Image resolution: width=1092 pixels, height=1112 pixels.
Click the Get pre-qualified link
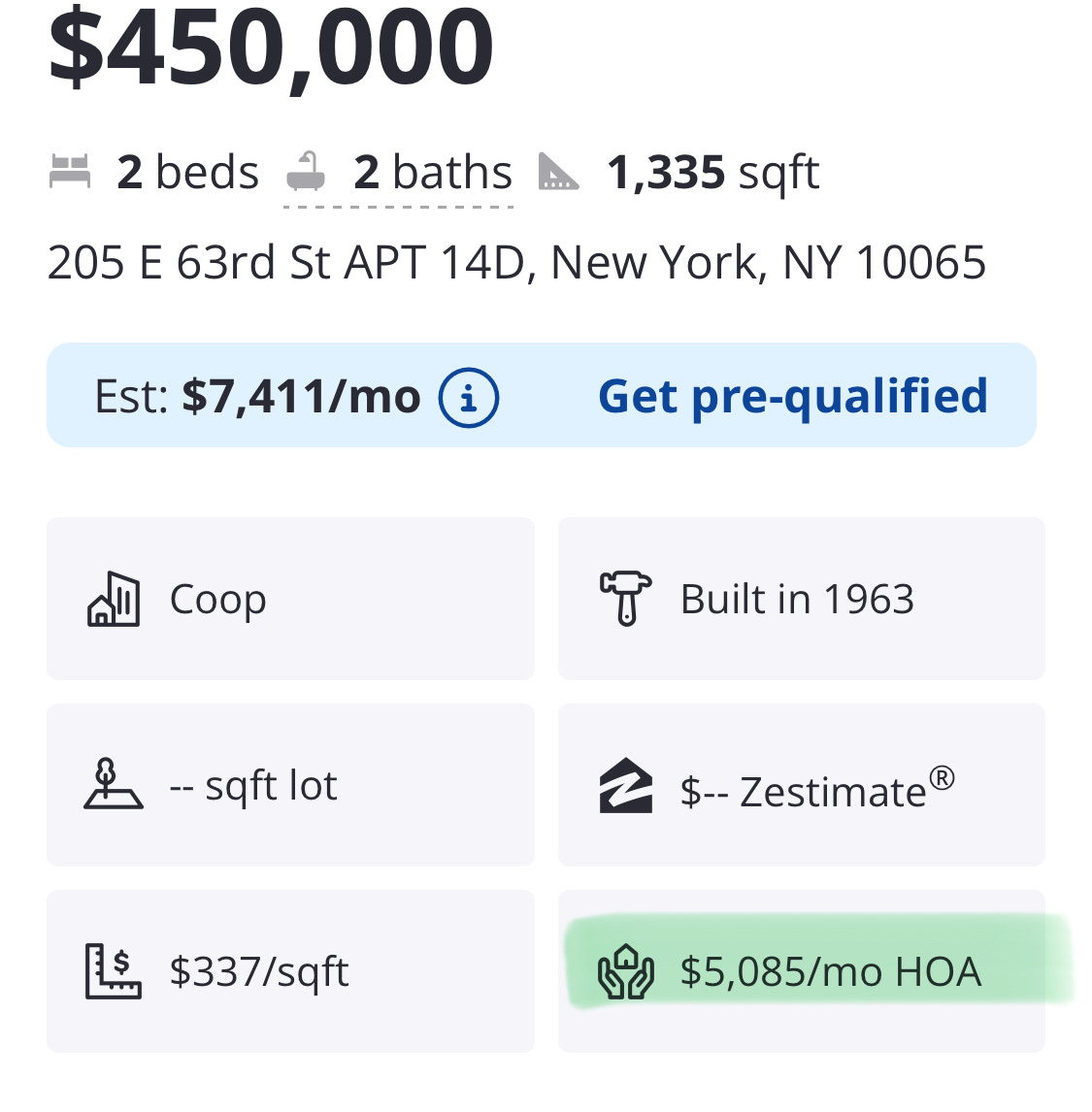[792, 396]
